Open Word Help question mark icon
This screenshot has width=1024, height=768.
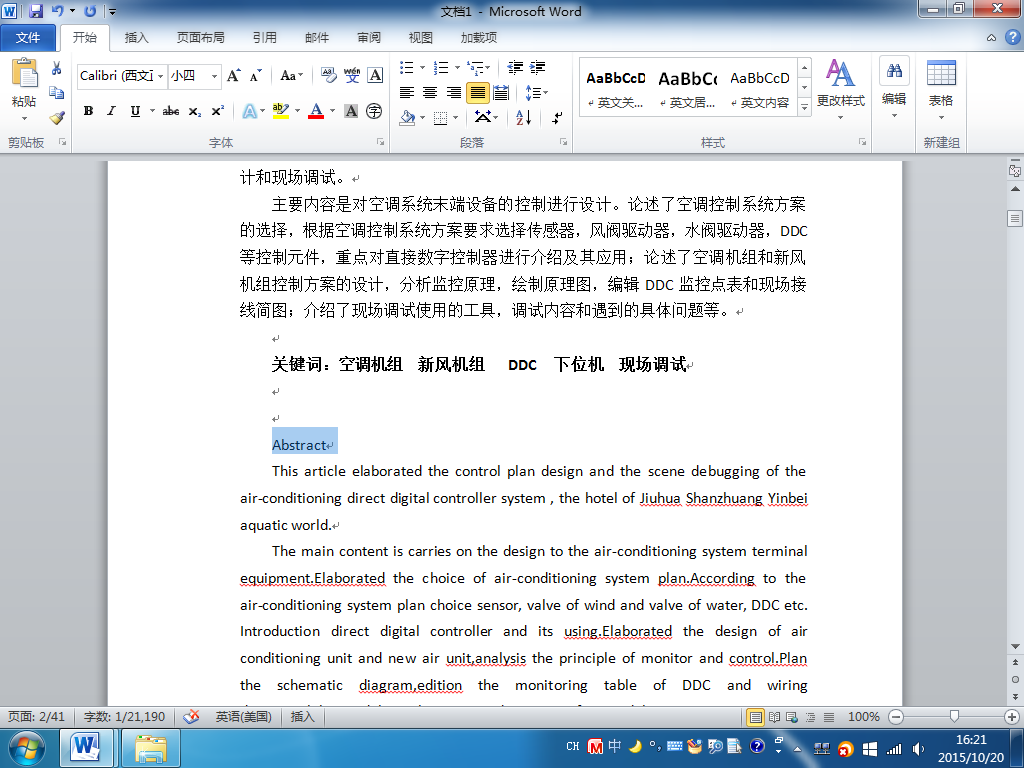pos(1012,37)
